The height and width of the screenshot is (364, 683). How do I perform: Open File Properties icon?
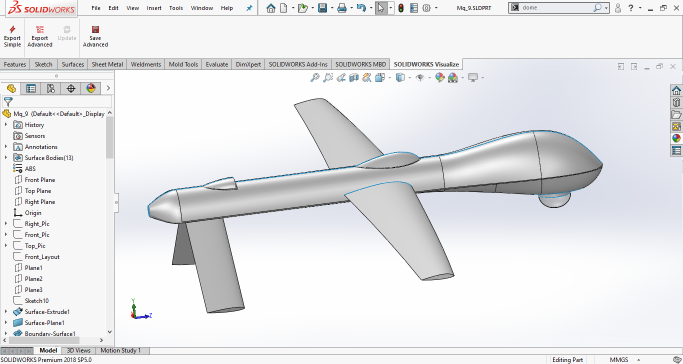point(414,8)
